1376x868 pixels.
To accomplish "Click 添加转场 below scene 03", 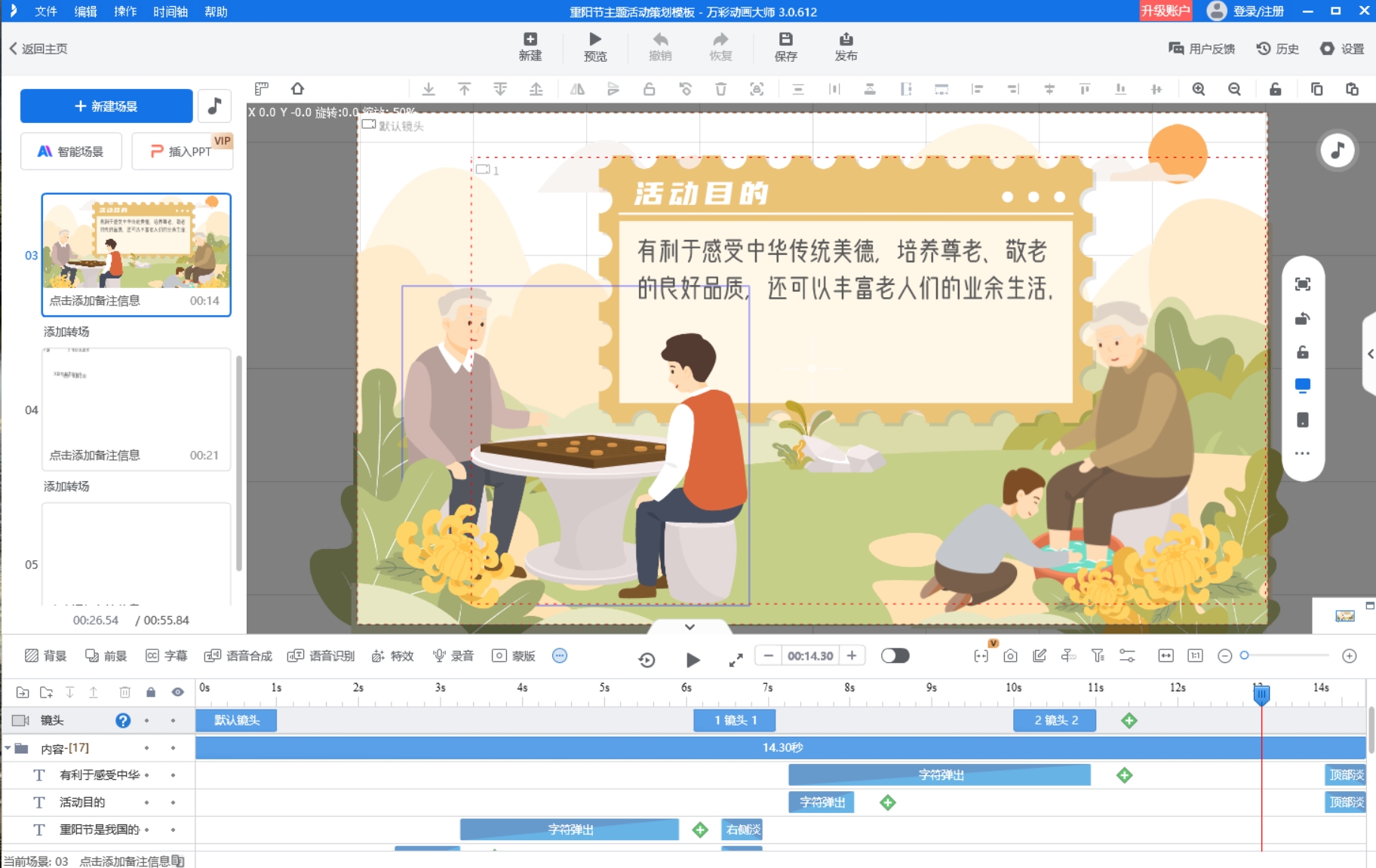I will point(66,332).
